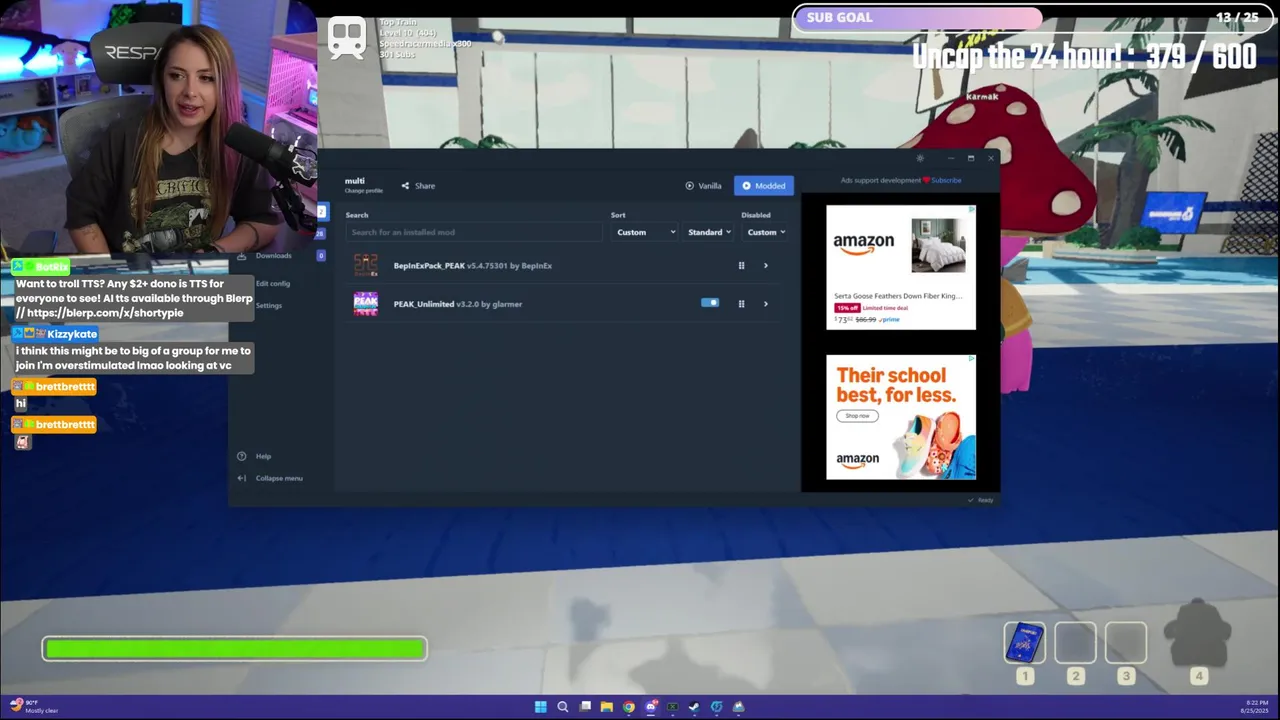The height and width of the screenshot is (720, 1280).
Task: Click the Help question mark icon
Action: coord(241,456)
